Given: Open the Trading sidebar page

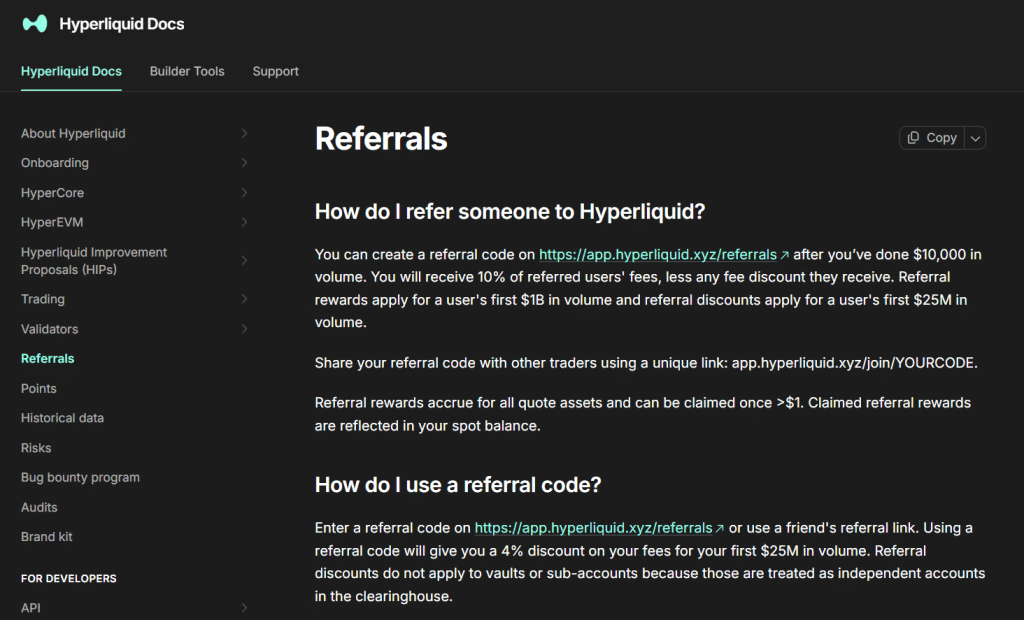Looking at the screenshot, I should point(43,299).
